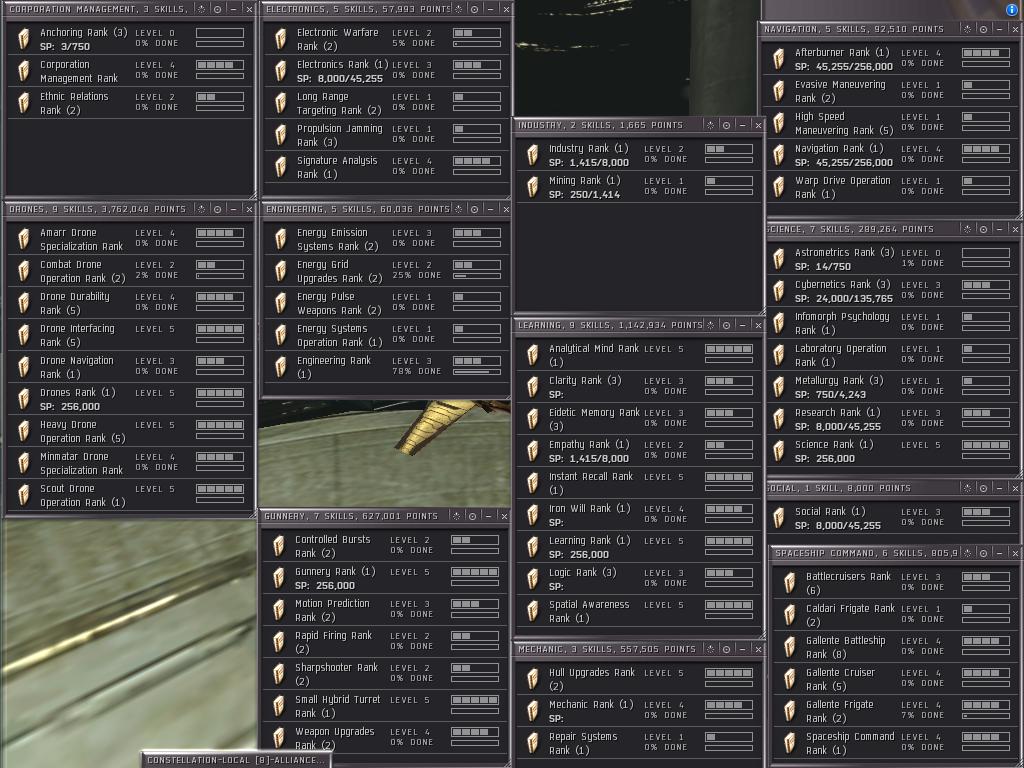The image size is (1024, 768).
Task: Select the Signature Analysis skill book icon
Action: point(281,167)
